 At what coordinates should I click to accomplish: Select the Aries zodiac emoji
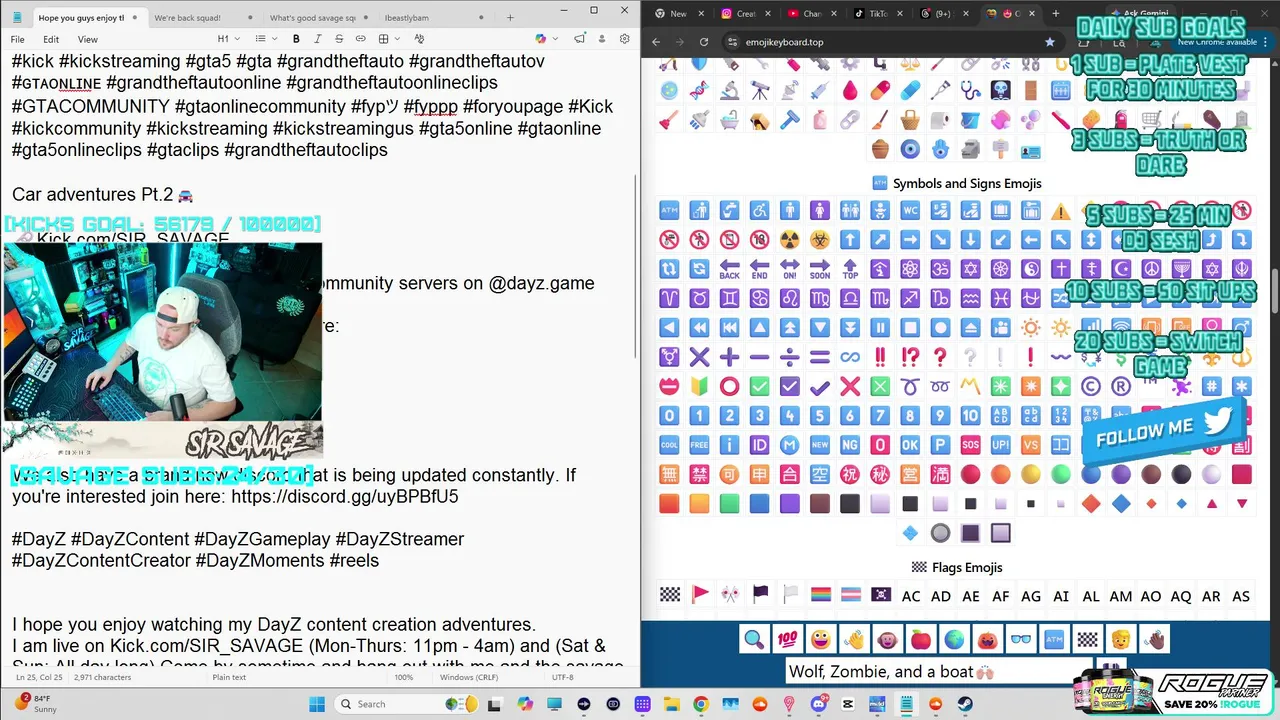(669, 298)
